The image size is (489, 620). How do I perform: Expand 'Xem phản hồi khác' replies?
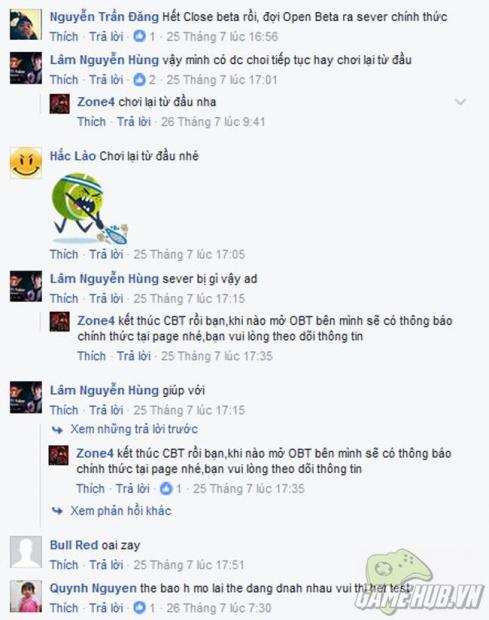[121, 511]
